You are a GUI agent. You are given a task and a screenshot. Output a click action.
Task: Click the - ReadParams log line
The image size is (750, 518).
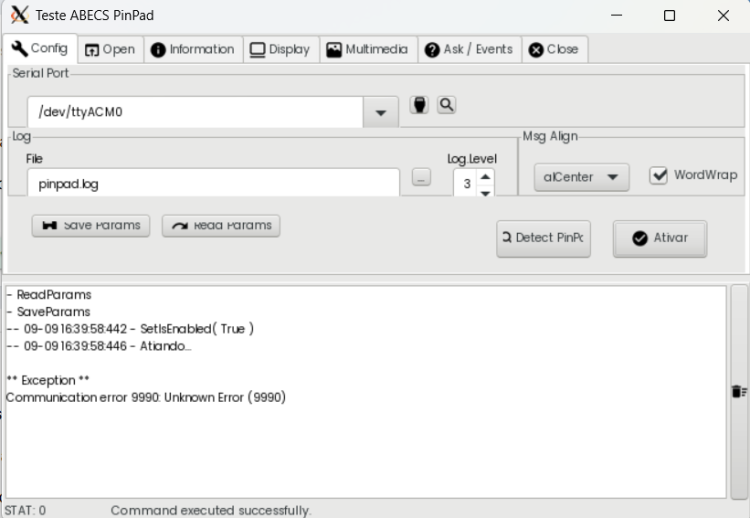[49, 295]
